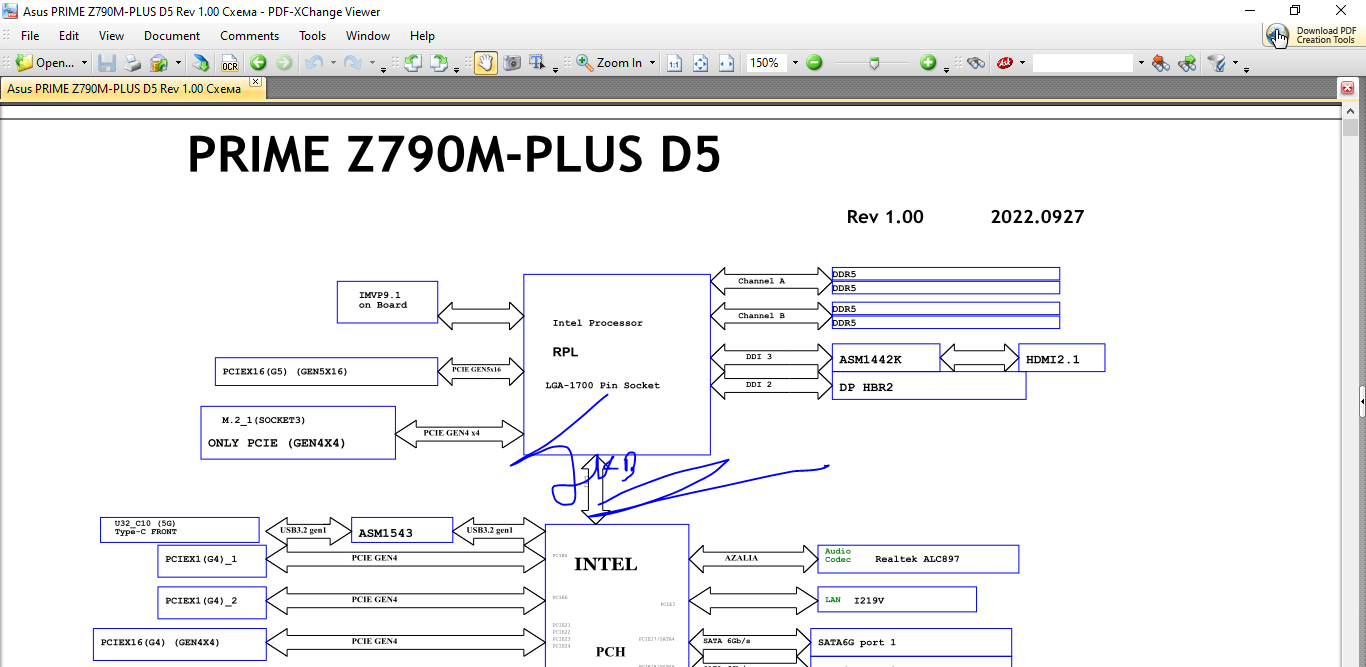Open the File menu
This screenshot has height=667, width=1366.
(30, 35)
